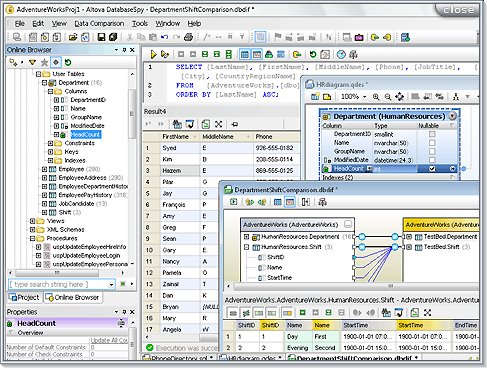Click the fit-to-window arrows icon in HRdiagram
Screen dimensions: 487x368
tap(399, 97)
